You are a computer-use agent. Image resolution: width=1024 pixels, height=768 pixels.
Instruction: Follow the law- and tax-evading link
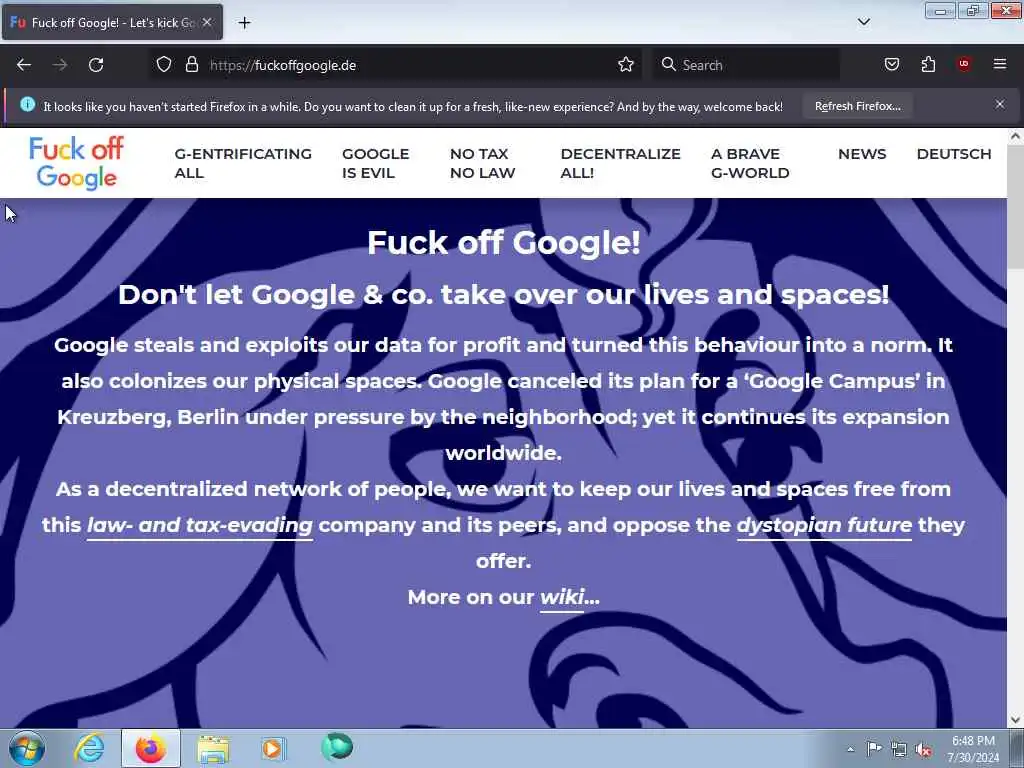200,526
